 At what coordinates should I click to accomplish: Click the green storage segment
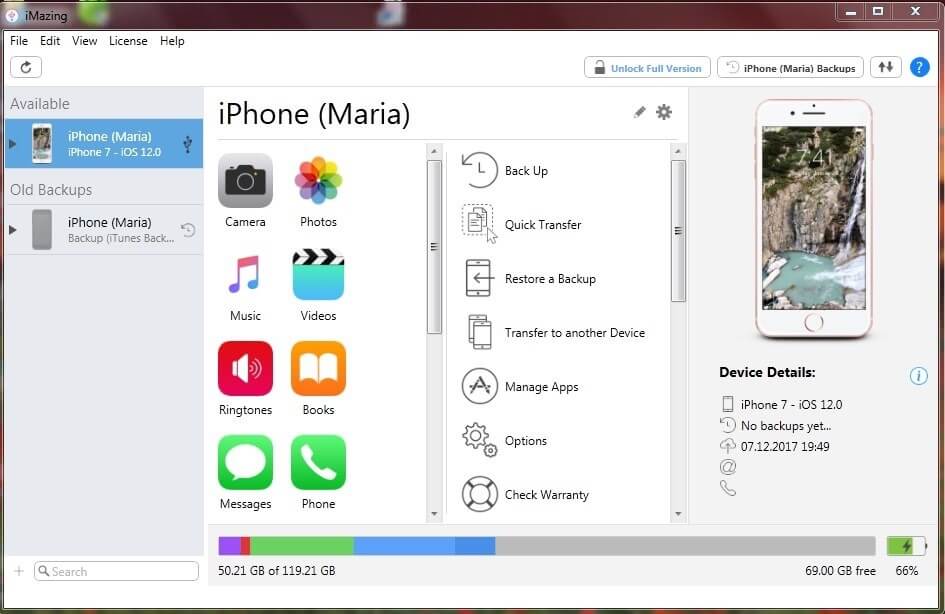(302, 546)
